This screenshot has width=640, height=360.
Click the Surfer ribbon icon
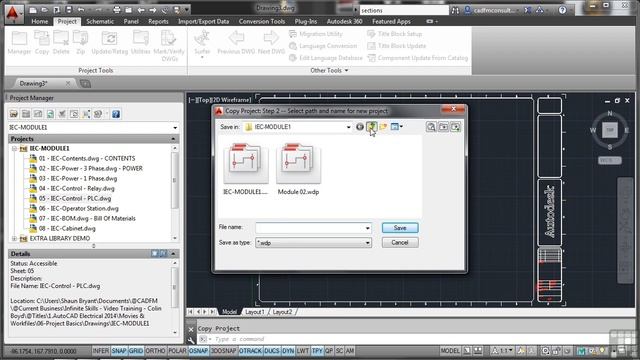[x=202, y=43]
